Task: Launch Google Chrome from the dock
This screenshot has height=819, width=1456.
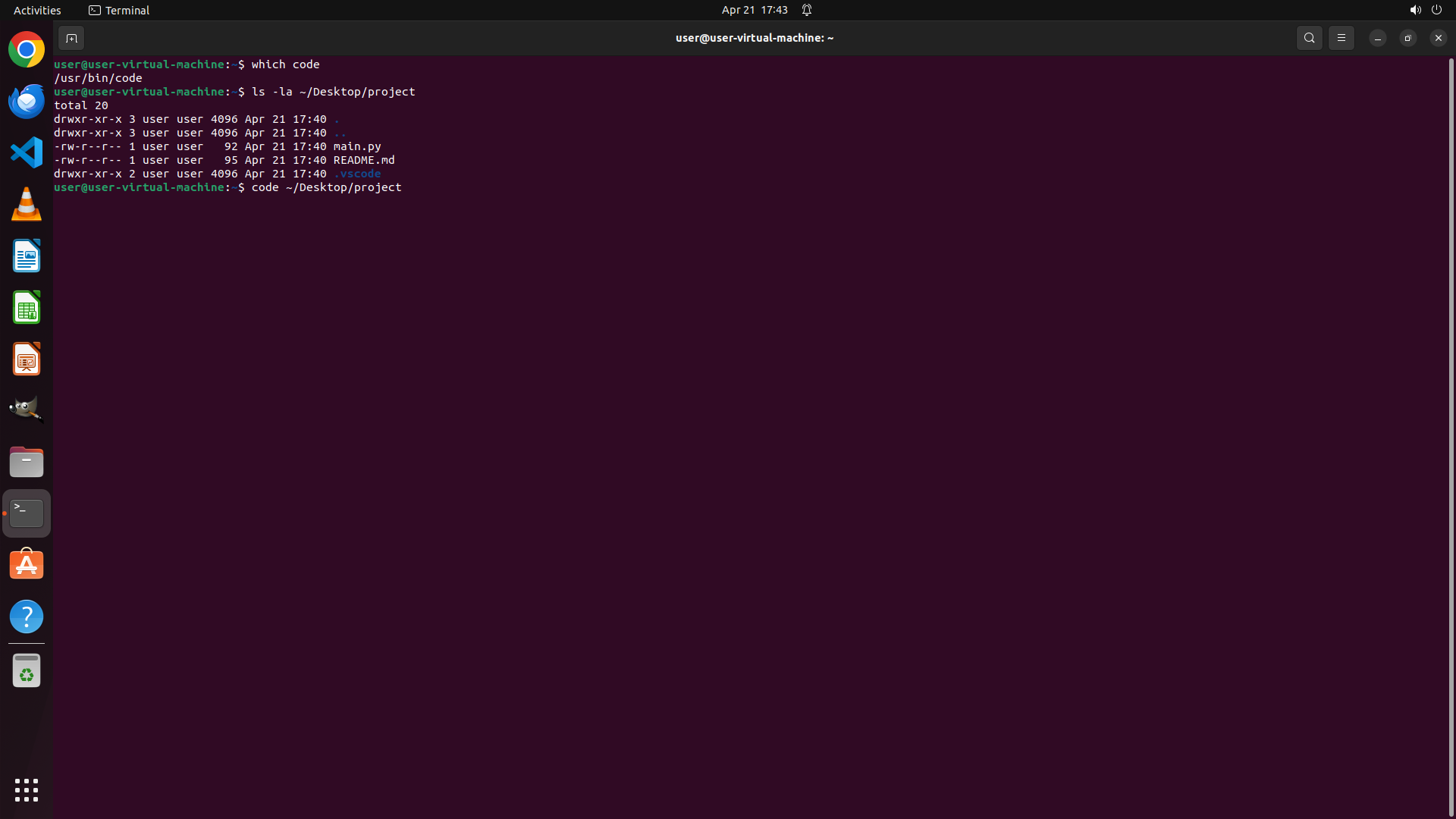Action: click(27, 50)
